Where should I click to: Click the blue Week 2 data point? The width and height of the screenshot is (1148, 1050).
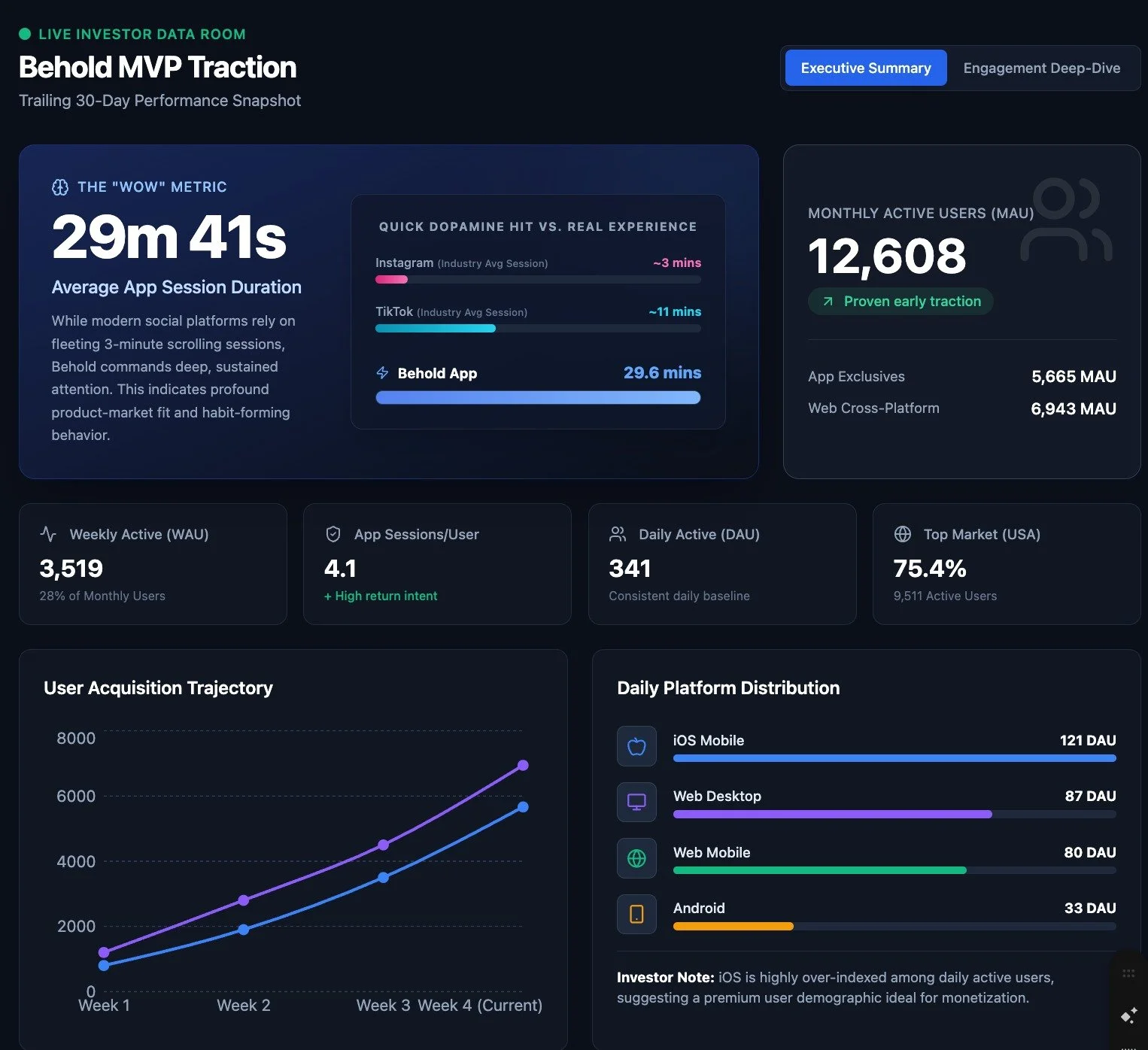click(x=243, y=930)
